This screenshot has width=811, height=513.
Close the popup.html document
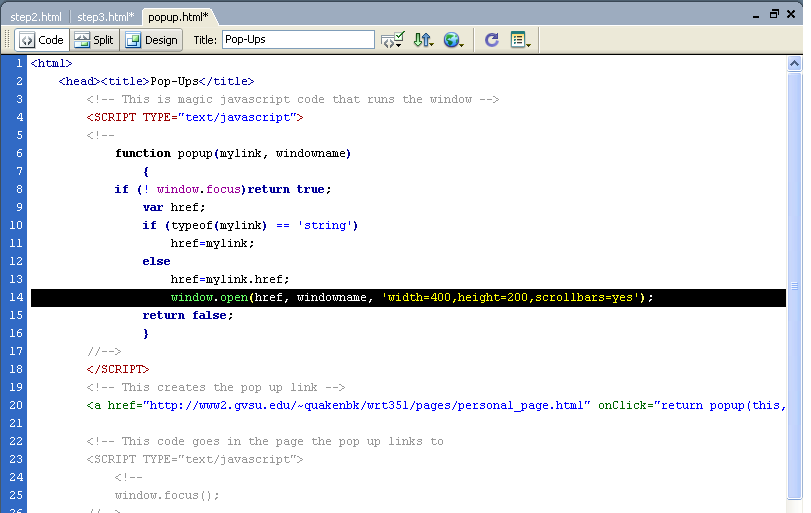791,14
